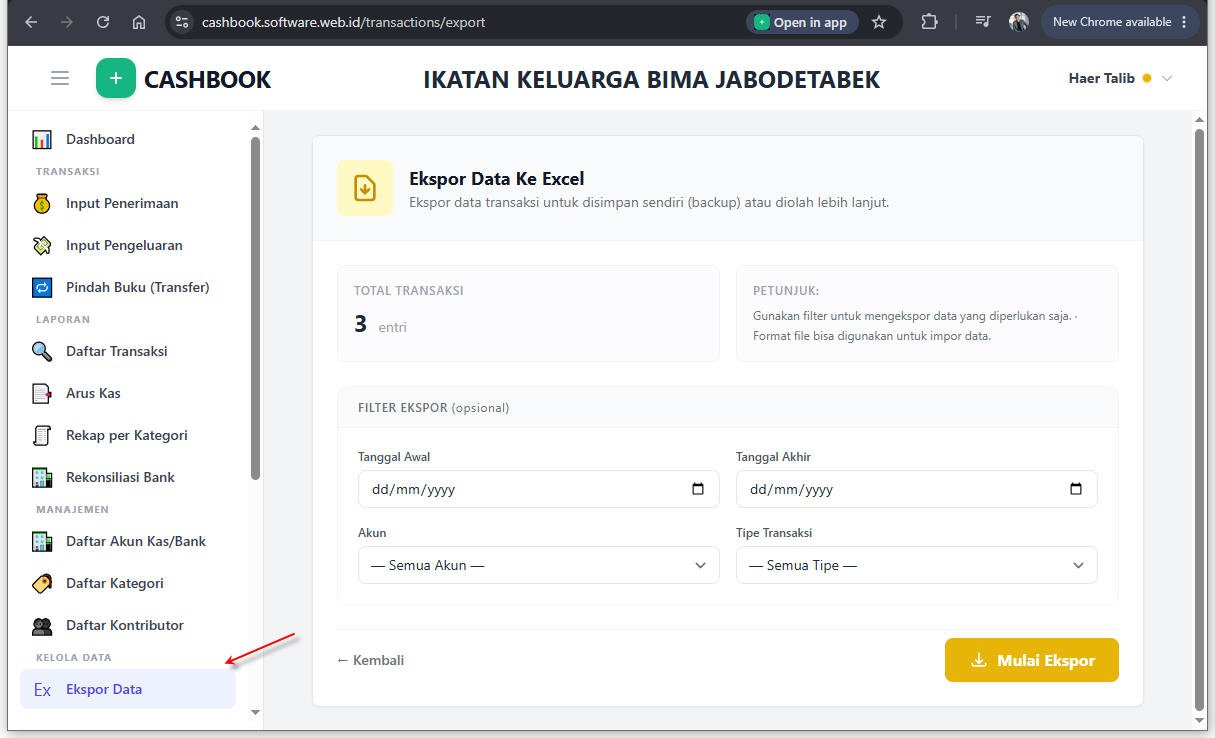The width and height of the screenshot is (1215, 738).
Task: Click the Mulai Ekspor button
Action: click(1031, 660)
